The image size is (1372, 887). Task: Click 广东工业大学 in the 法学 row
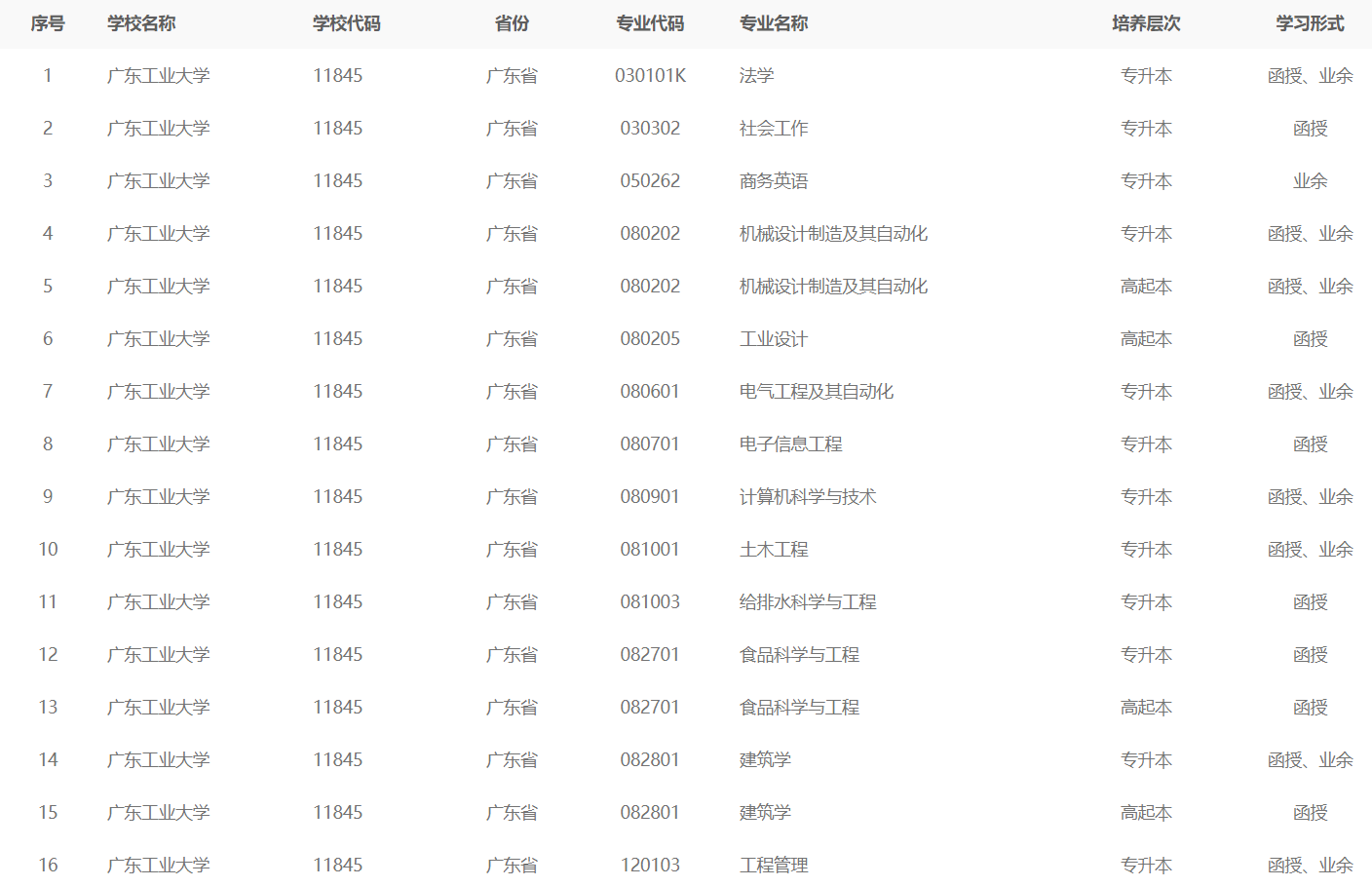pyautogui.click(x=158, y=76)
